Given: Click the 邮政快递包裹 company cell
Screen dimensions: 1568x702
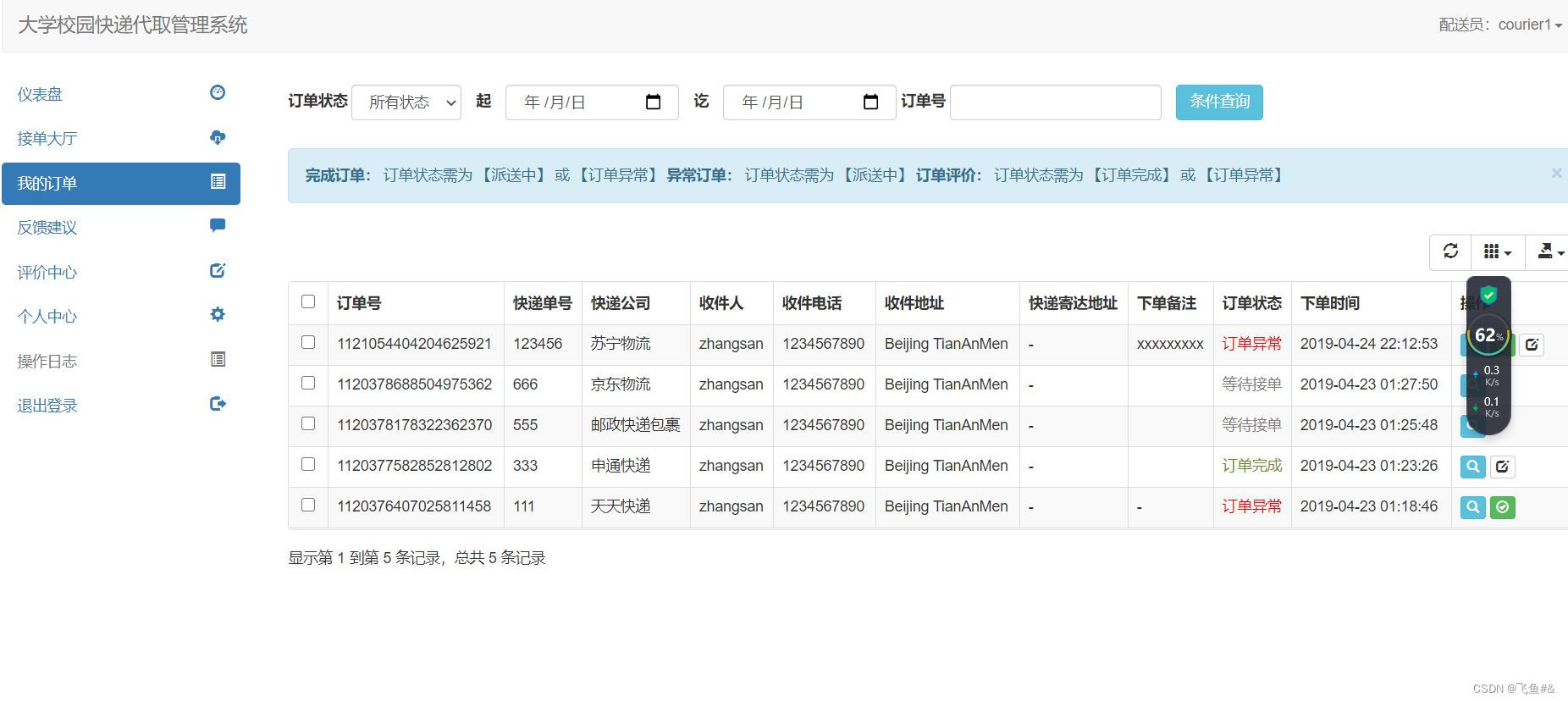Looking at the screenshot, I should (x=636, y=425).
